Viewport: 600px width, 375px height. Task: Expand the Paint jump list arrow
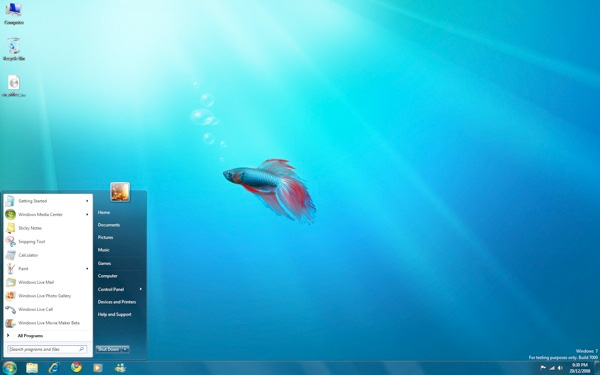pos(87,269)
